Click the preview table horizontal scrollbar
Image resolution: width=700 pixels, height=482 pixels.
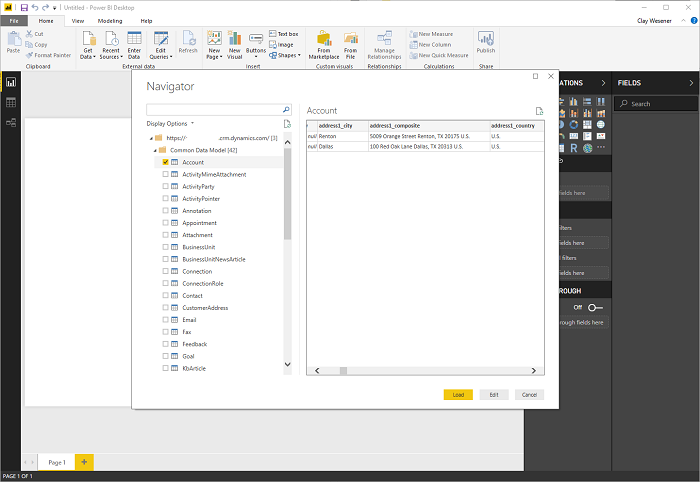pos(342,370)
